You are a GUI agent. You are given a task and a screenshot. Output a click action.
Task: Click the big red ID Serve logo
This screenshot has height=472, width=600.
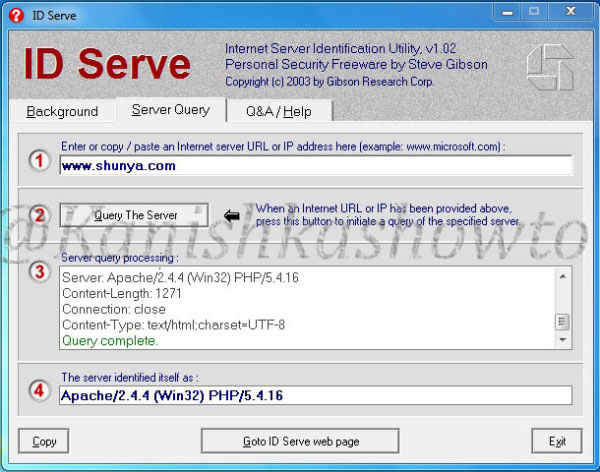point(107,64)
